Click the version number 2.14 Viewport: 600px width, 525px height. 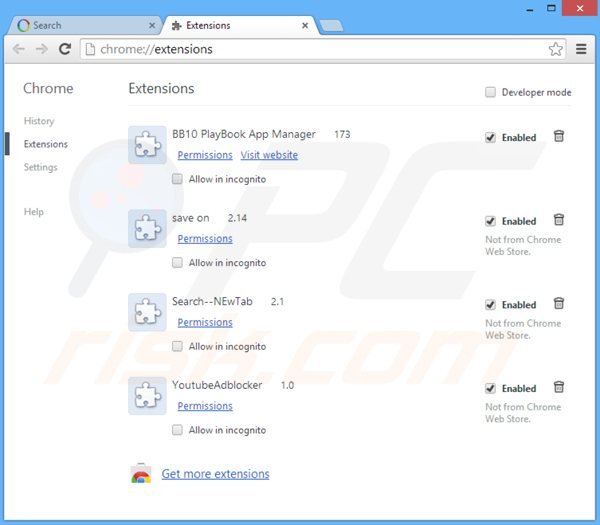click(237, 218)
